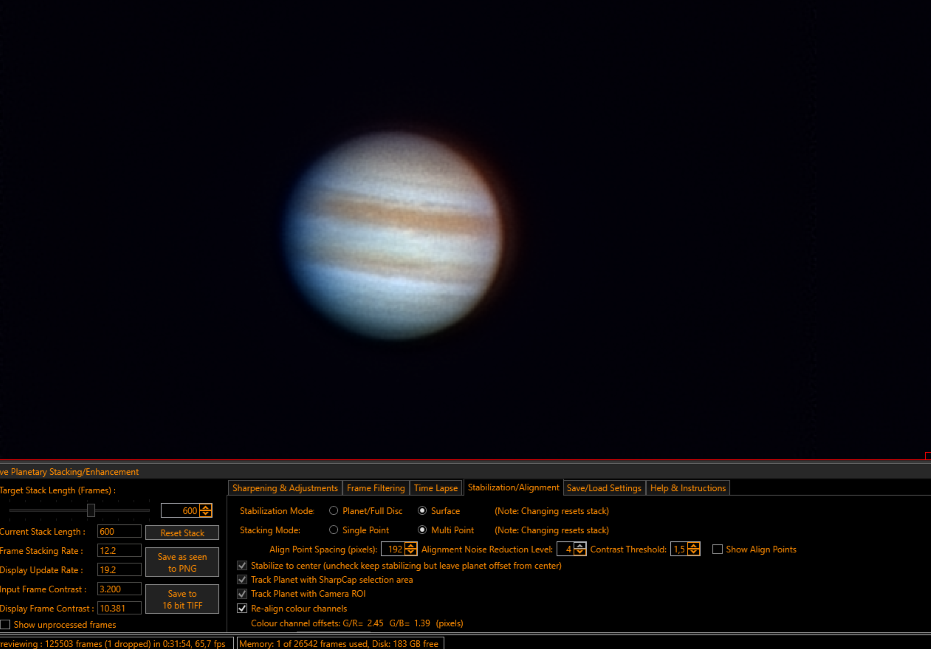Click the Align Point Spacing value field
Screen dimensions: 931x649
393,549
